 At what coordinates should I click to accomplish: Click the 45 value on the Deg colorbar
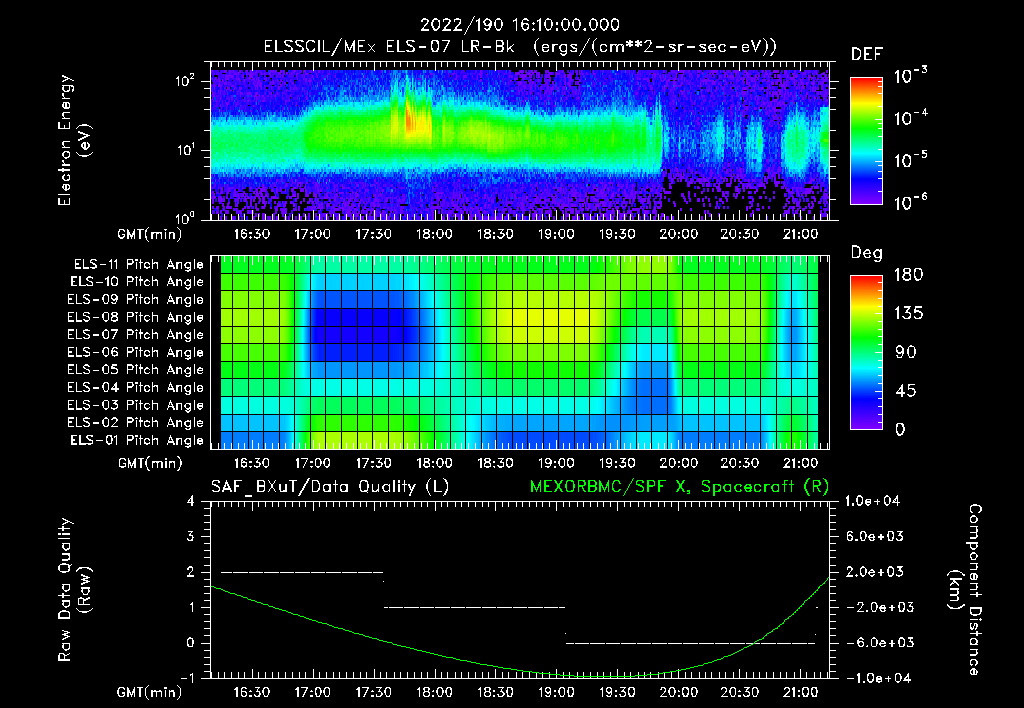pos(905,391)
